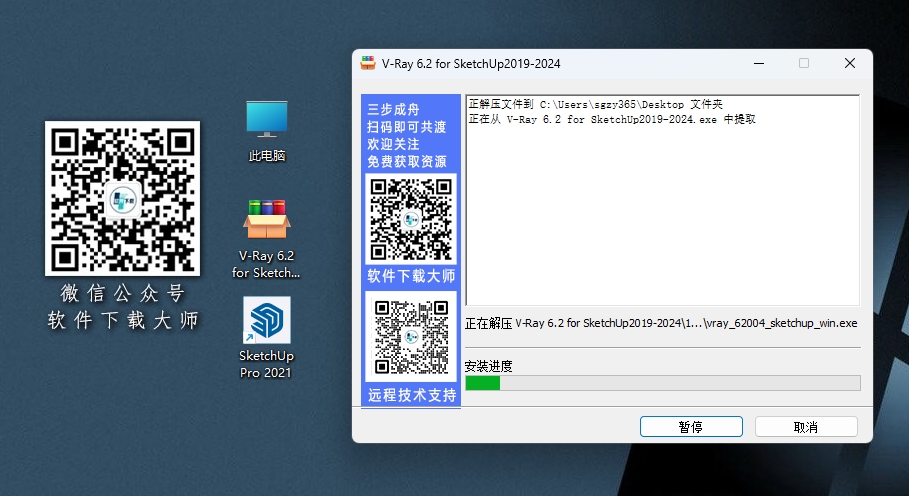The width and height of the screenshot is (909, 496).
Task: Click the lower QR code above 远程技术支持
Action: 411,337
